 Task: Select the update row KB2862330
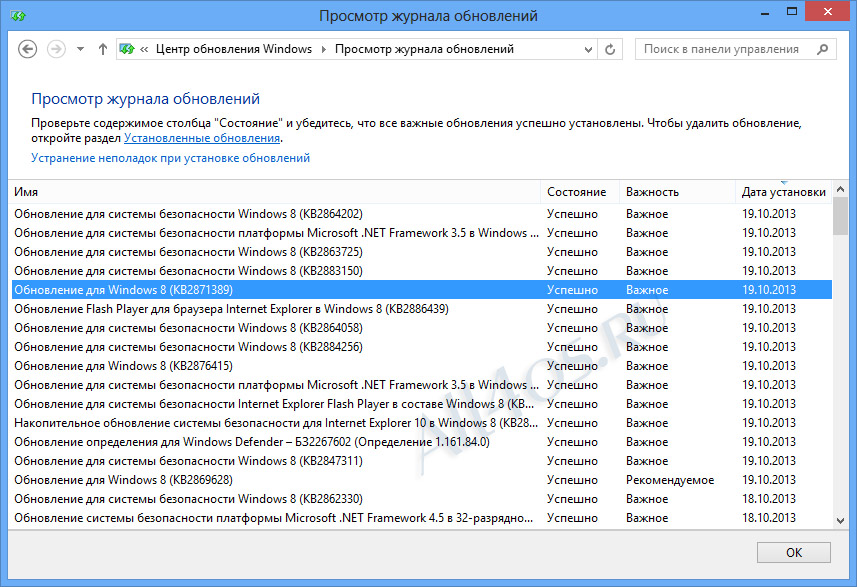click(421, 499)
